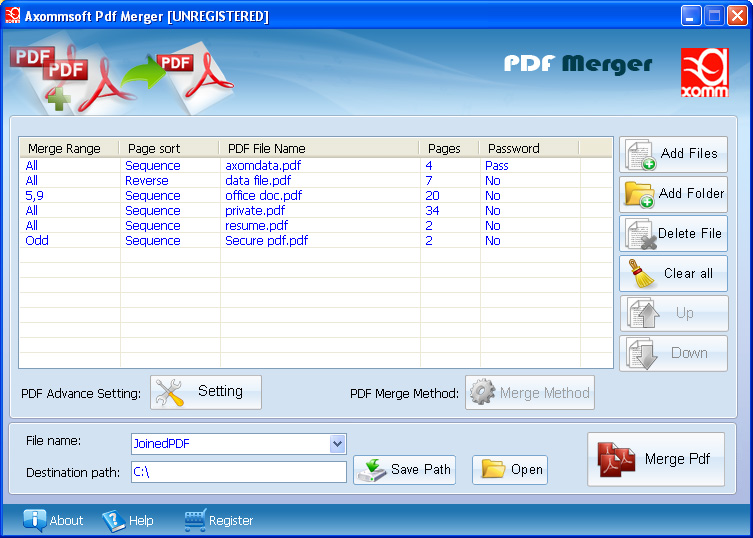Click the PDF File Name column header
Screen dimensions: 753x538
coord(319,148)
